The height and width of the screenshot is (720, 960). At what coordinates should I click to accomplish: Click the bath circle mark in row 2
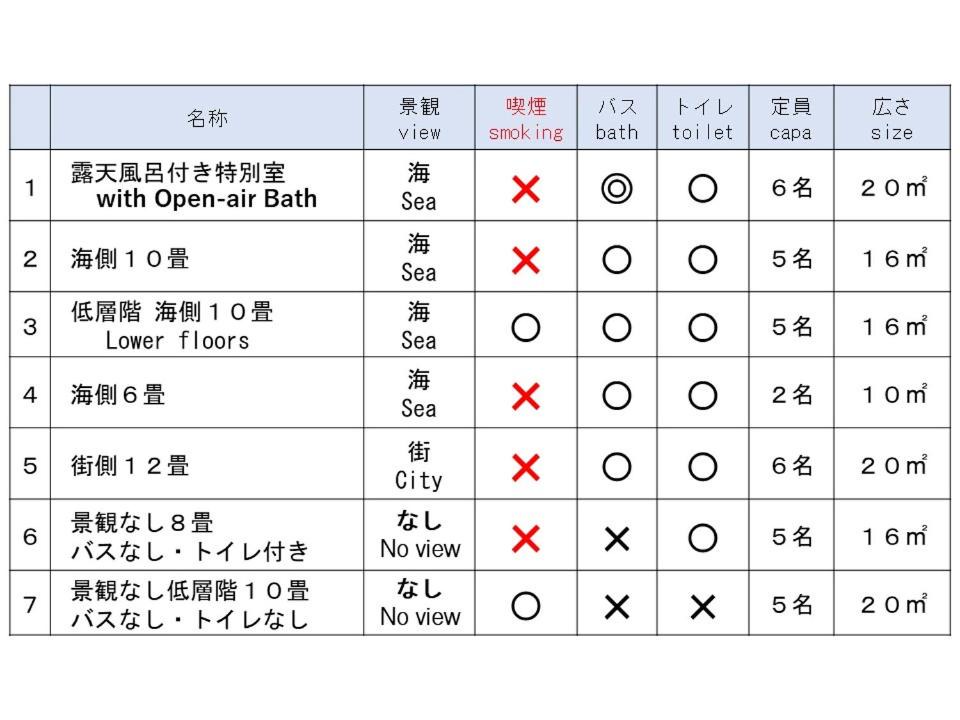[x=617, y=260]
